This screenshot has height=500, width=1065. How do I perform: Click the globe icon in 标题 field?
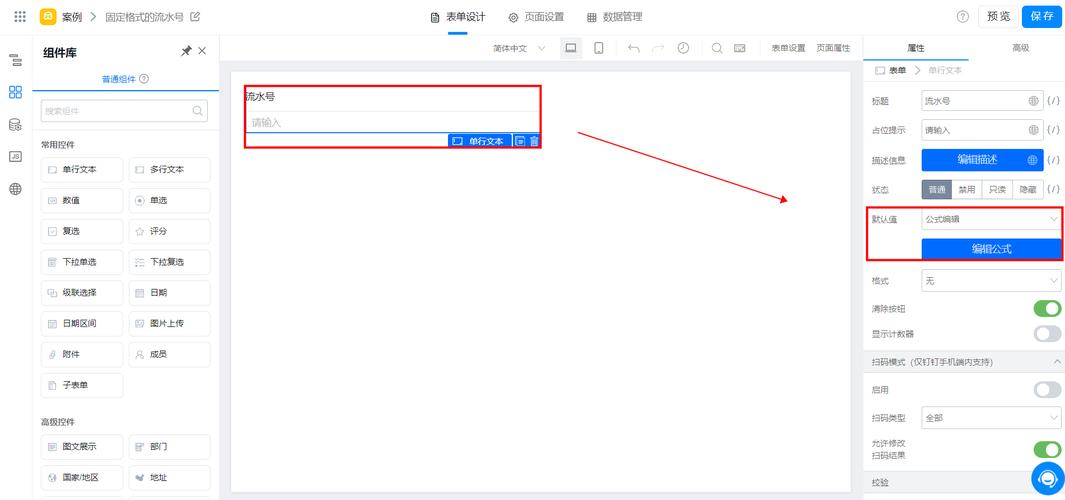click(x=1033, y=101)
